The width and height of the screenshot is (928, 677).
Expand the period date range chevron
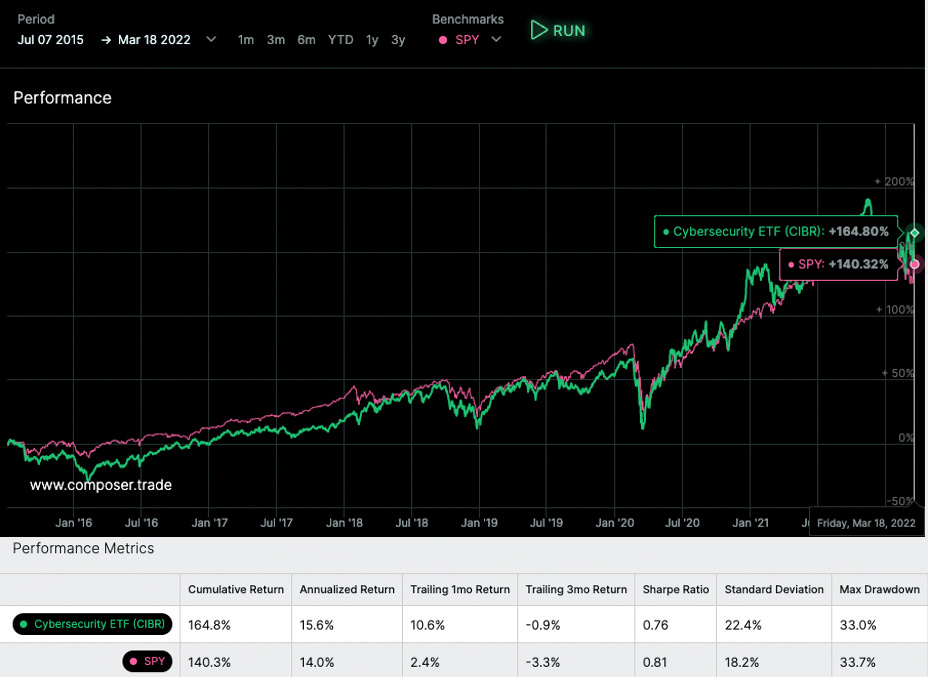tap(211, 40)
